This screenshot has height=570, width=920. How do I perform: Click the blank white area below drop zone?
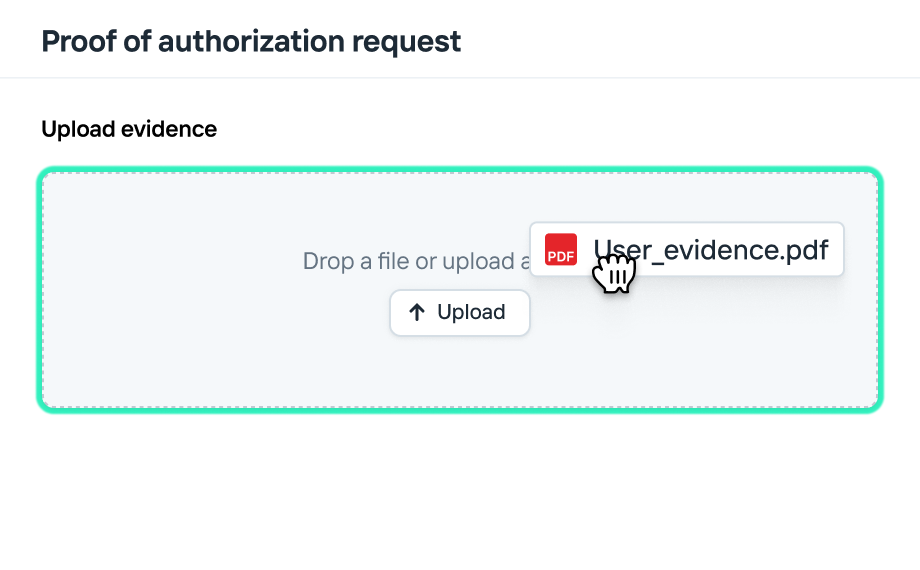[460, 490]
